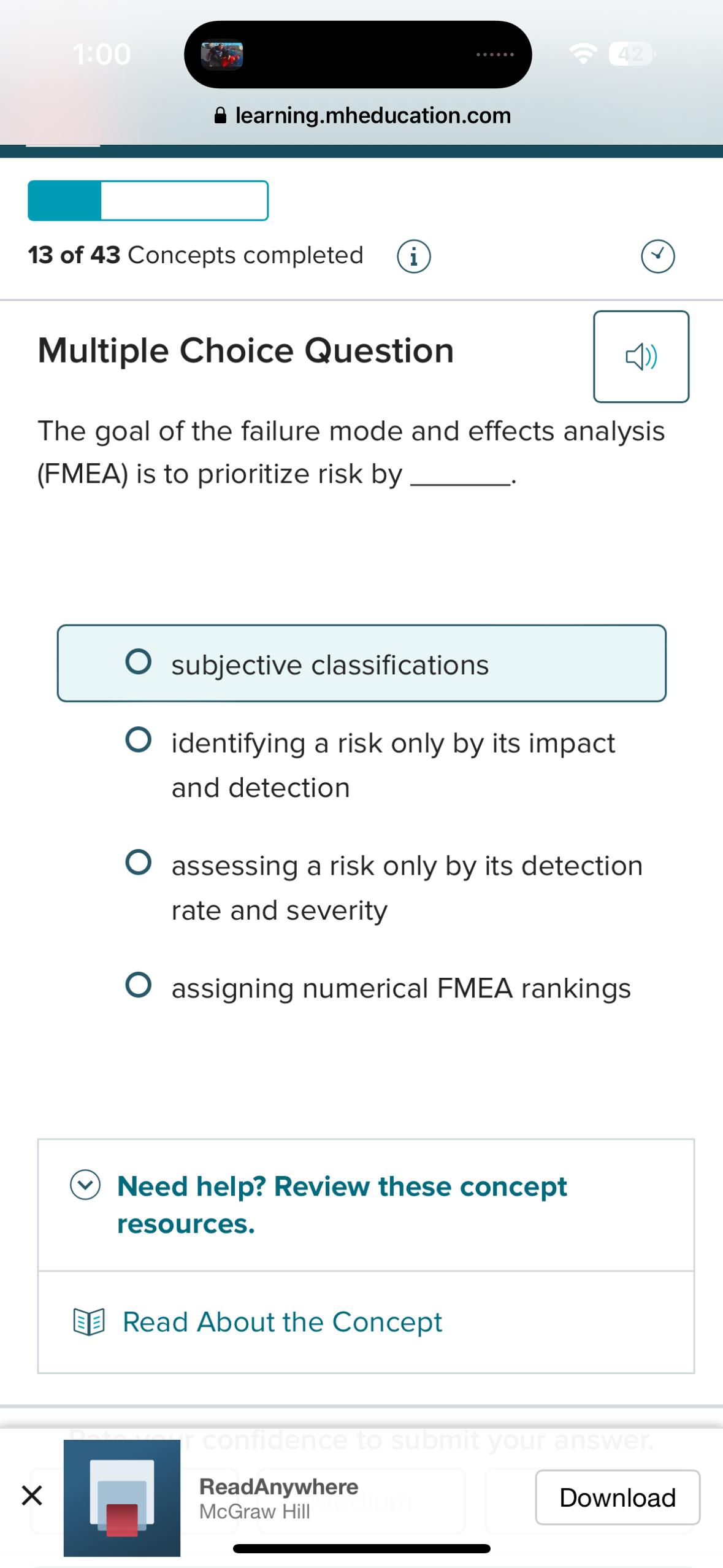Play audio narration for the question

point(641,356)
